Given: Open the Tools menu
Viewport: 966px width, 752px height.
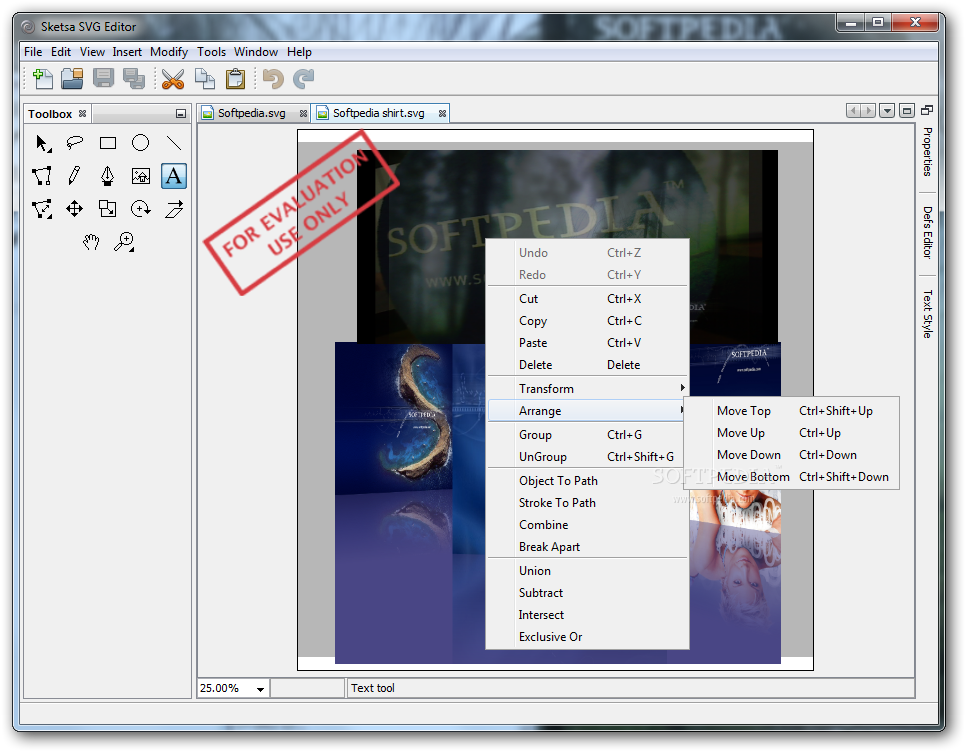Looking at the screenshot, I should click(211, 52).
